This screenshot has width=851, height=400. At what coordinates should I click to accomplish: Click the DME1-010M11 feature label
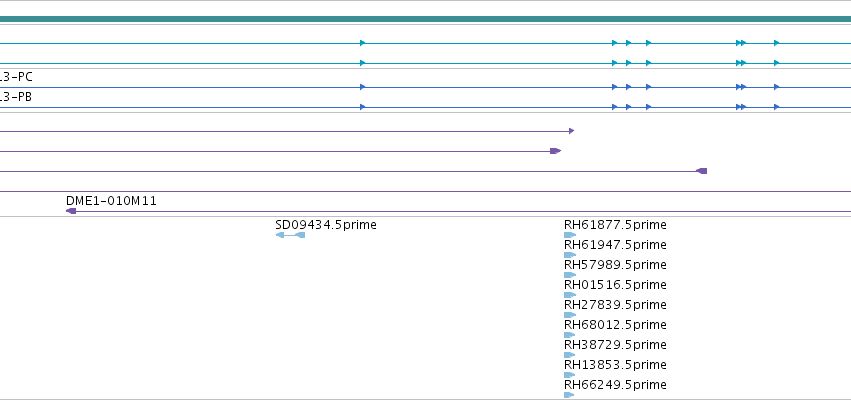click(x=111, y=201)
